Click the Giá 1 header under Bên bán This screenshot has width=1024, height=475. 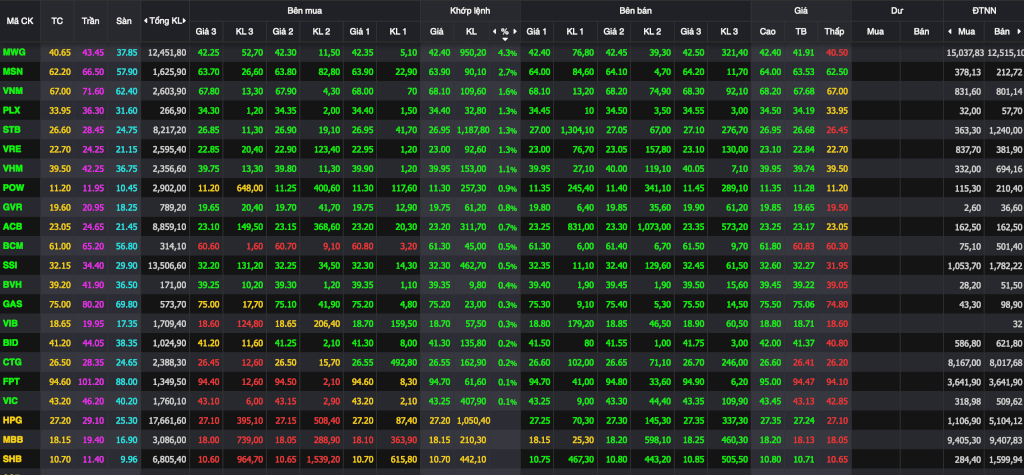coord(536,31)
